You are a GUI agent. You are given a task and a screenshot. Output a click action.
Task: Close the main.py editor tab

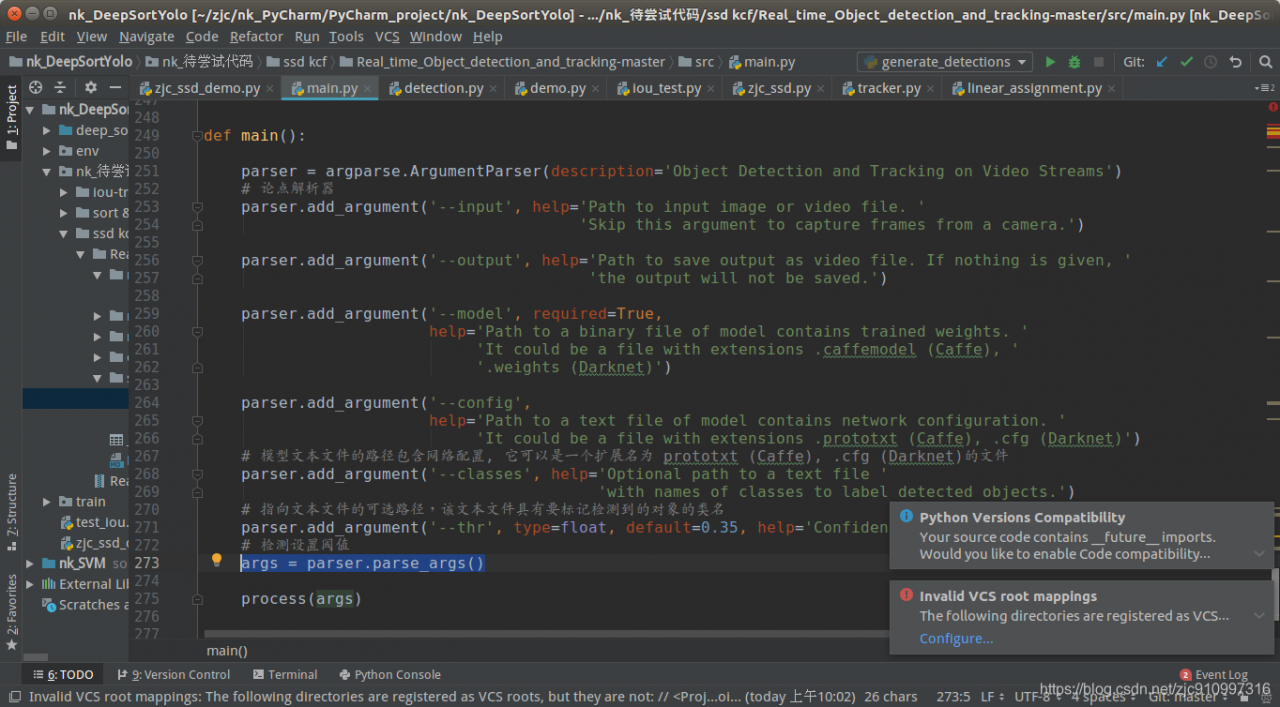(x=368, y=88)
